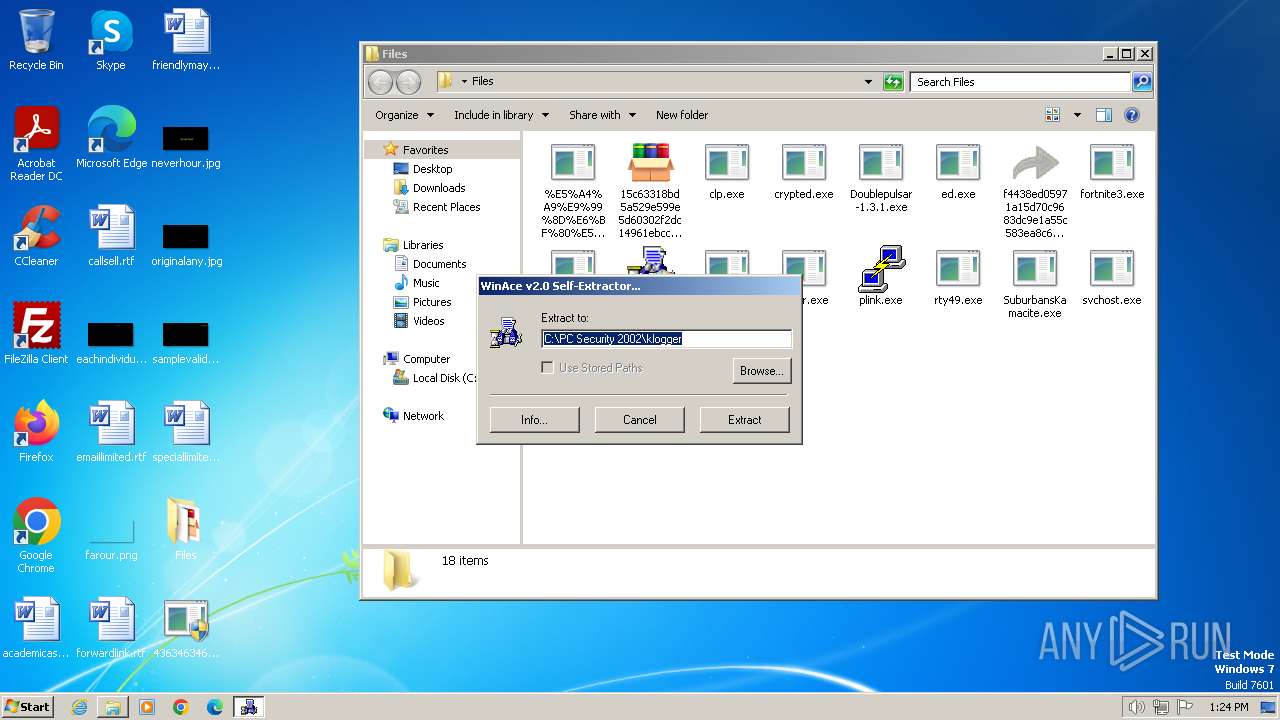Click the Info button
Screen dimensions: 1280x720
pyautogui.click(x=534, y=420)
